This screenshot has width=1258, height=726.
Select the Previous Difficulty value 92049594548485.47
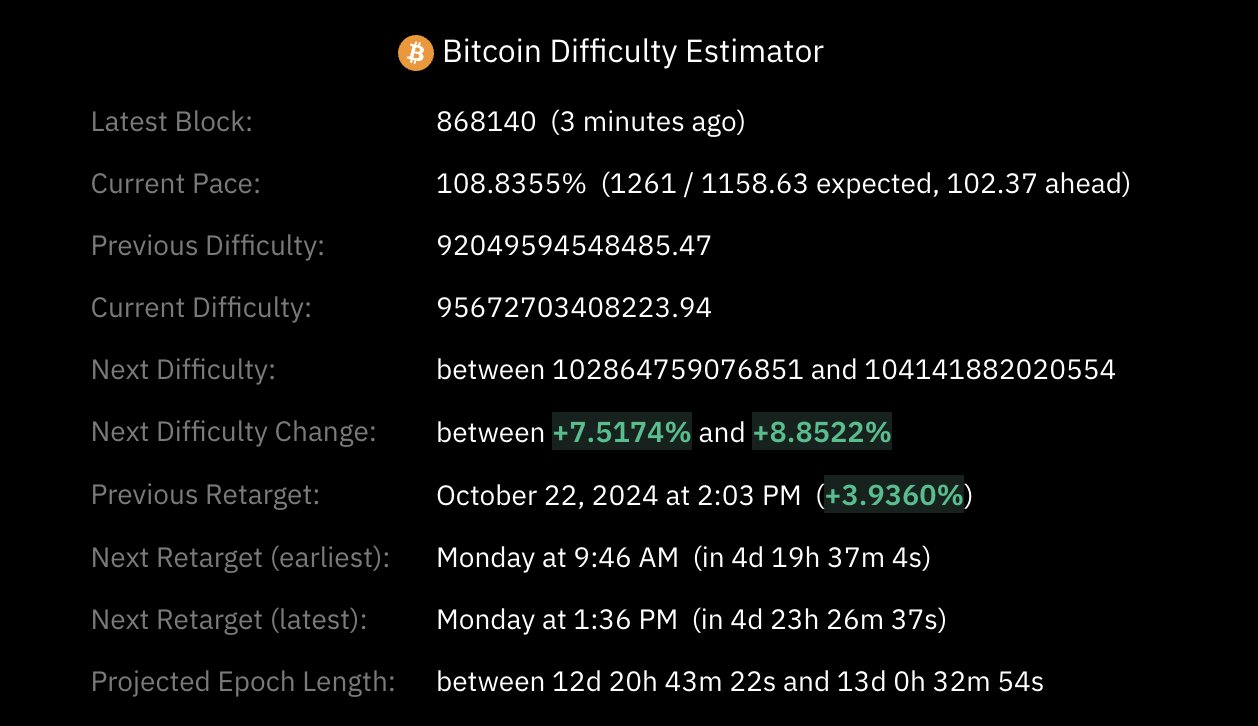574,247
